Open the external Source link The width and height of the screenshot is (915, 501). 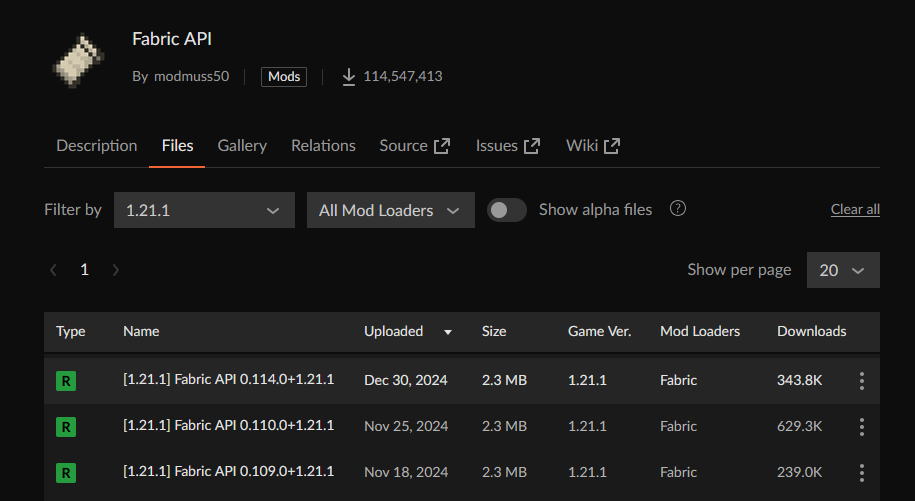(x=414, y=146)
